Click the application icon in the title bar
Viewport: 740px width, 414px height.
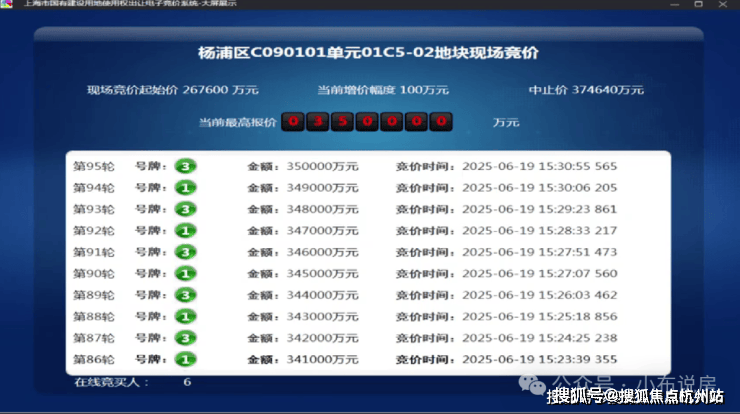pyautogui.click(x=7, y=5)
